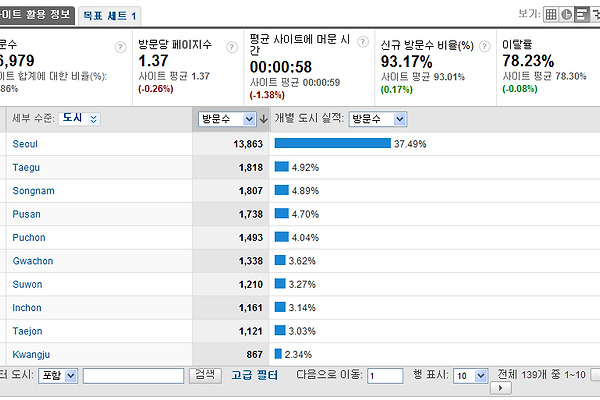Open the 도시 detail level dropdown
This screenshot has width=600, height=400.
click(80, 119)
